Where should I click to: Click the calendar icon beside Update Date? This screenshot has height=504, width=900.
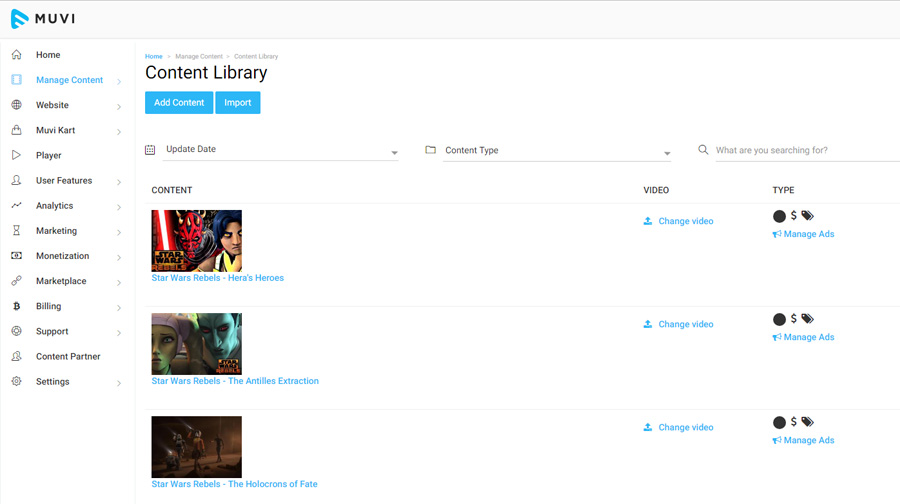150,150
